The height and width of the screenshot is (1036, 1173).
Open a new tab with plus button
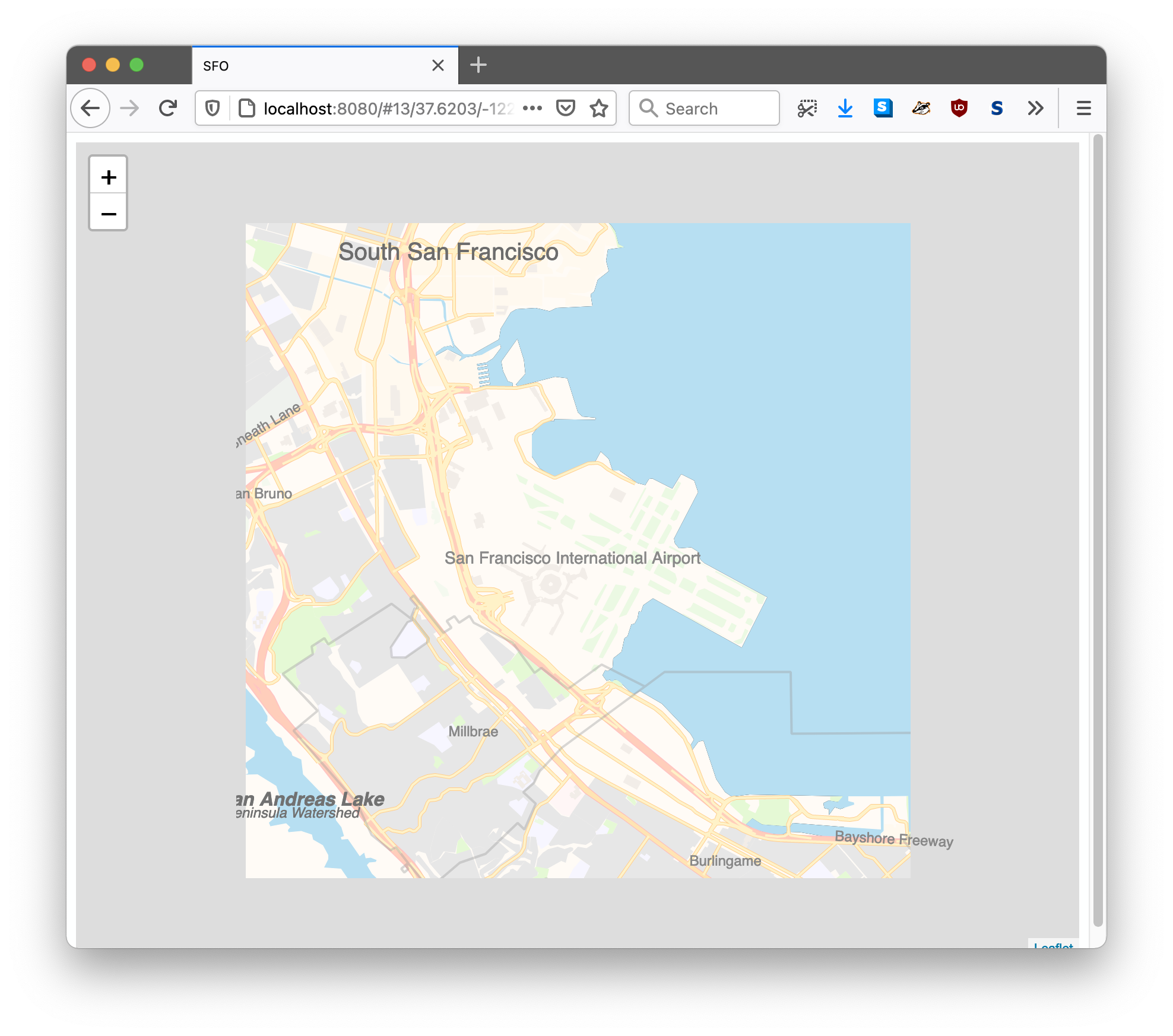(x=478, y=65)
